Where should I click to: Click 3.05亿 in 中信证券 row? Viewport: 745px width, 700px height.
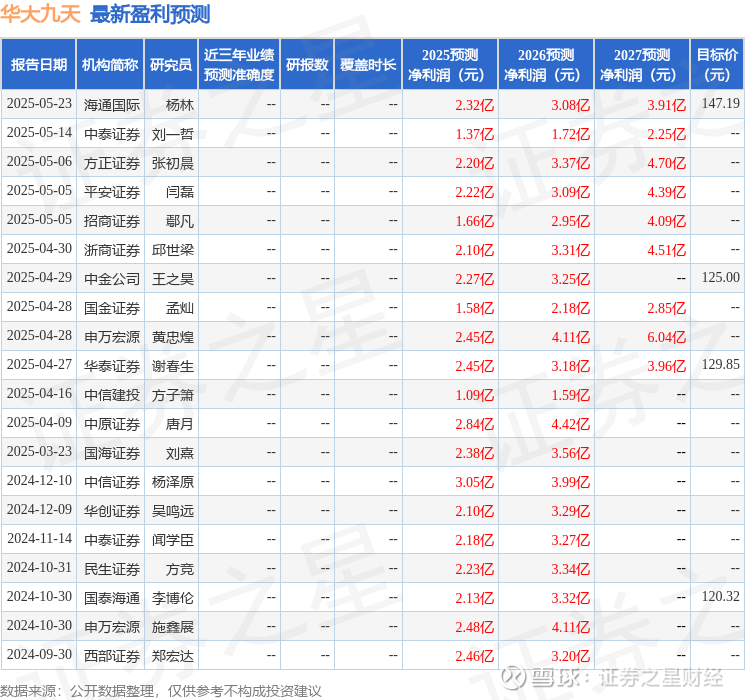coord(474,482)
